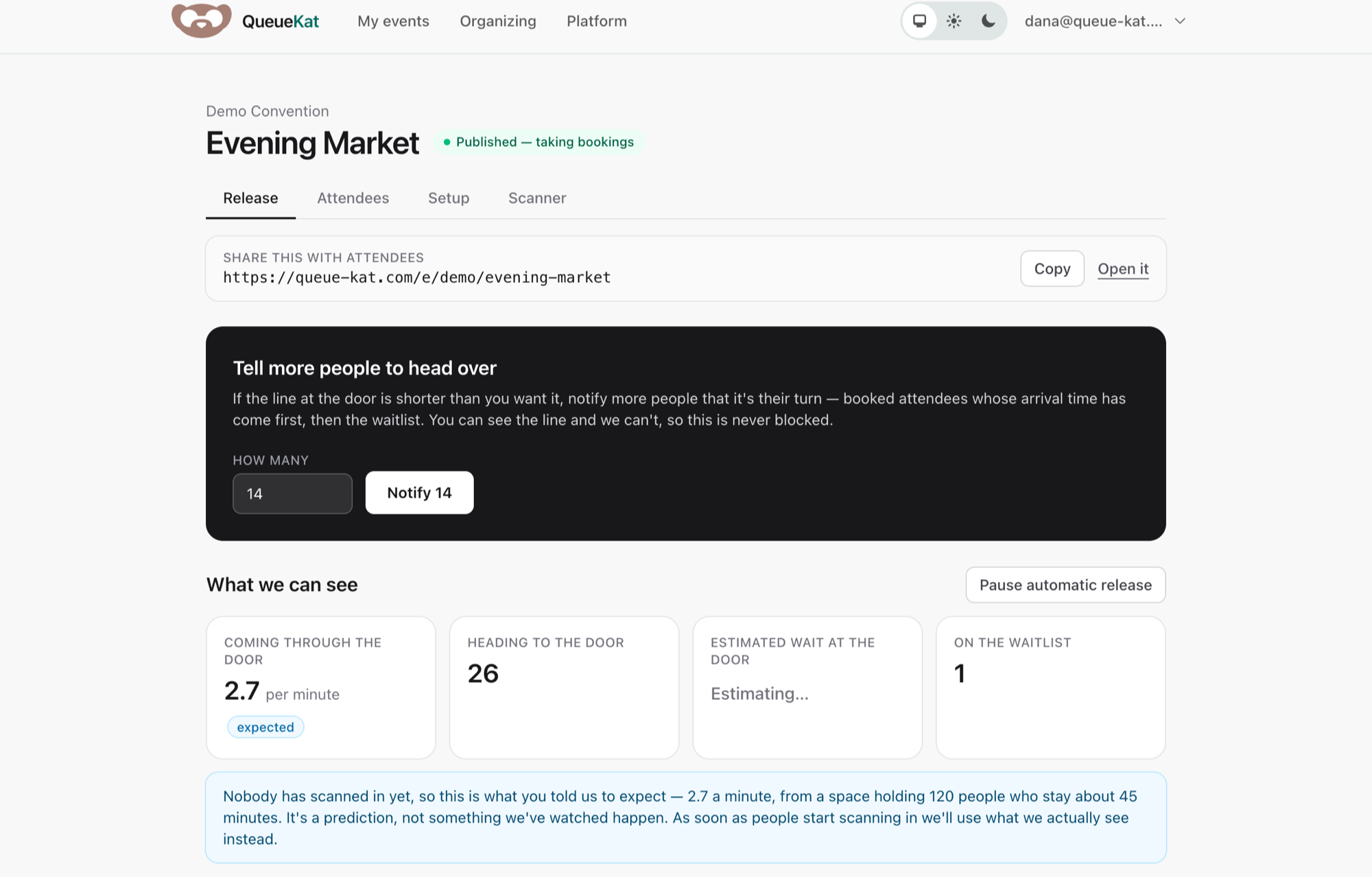
Task: Click the Tell more people to head over heading
Action: [364, 369]
